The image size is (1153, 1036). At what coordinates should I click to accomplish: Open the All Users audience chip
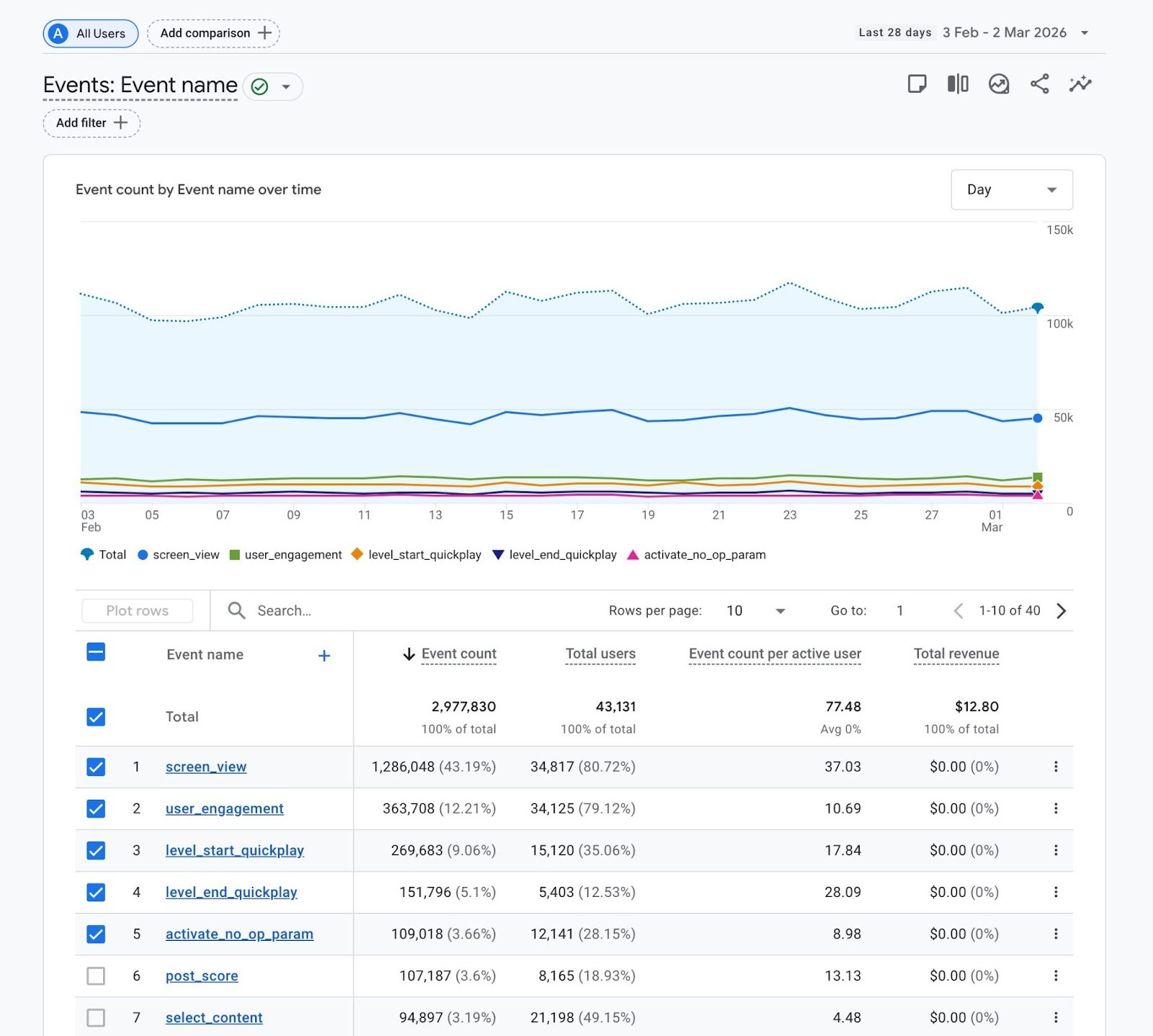(x=89, y=32)
